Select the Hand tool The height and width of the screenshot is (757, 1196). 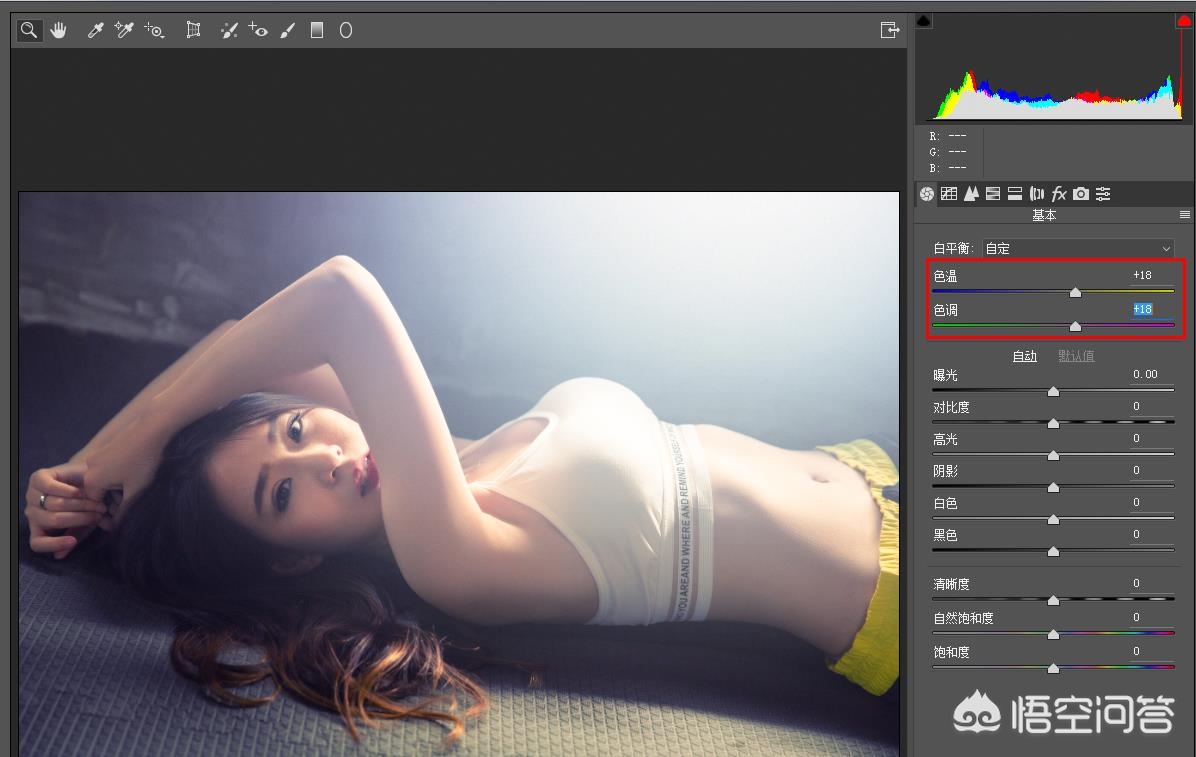[58, 31]
